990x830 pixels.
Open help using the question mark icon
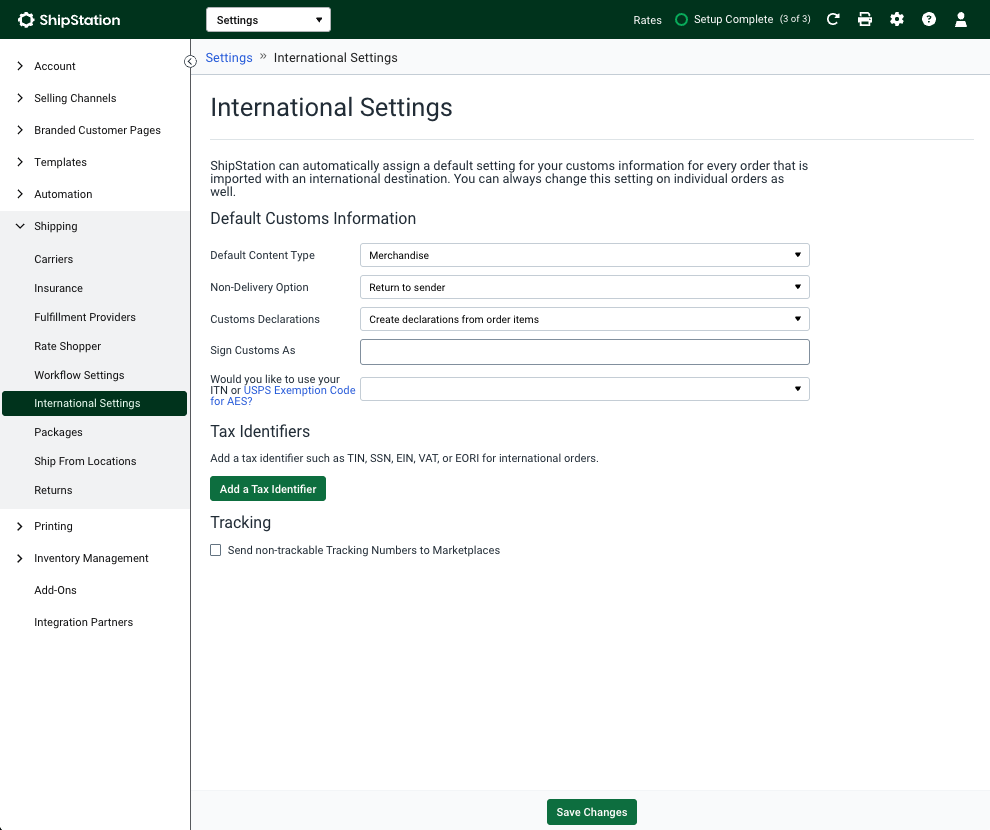coord(928,19)
